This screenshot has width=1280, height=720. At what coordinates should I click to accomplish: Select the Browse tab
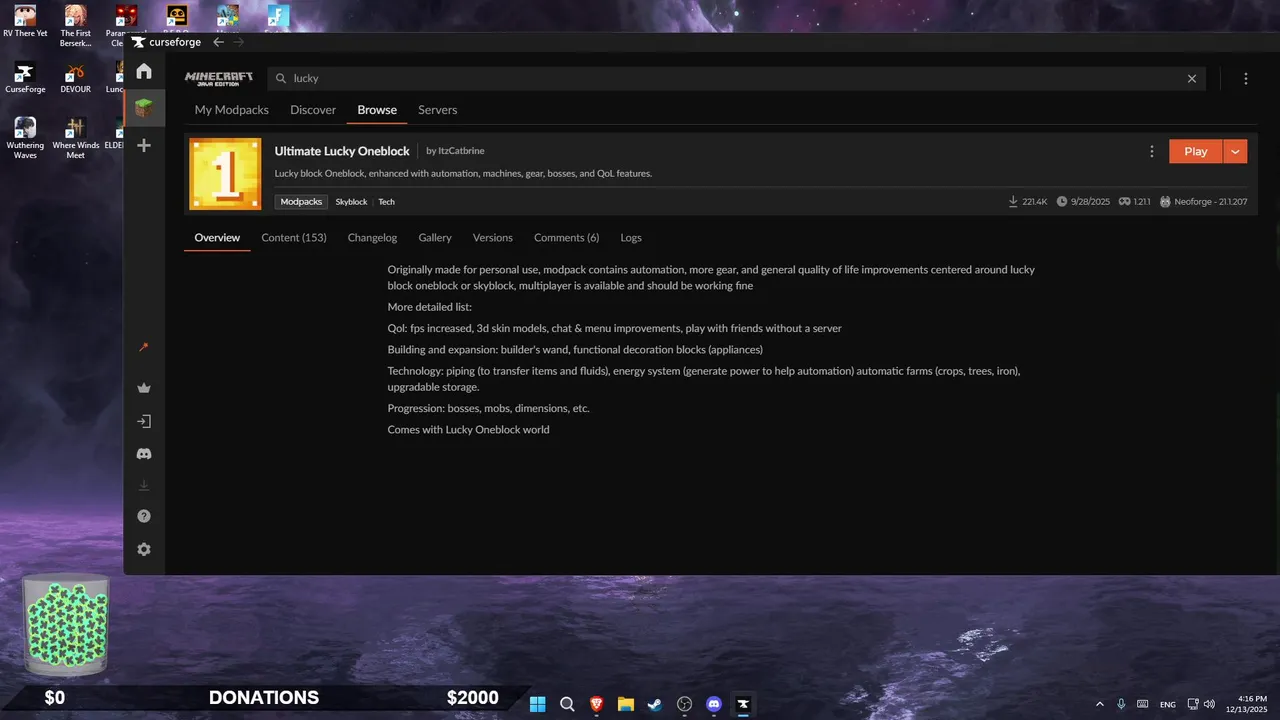377,110
